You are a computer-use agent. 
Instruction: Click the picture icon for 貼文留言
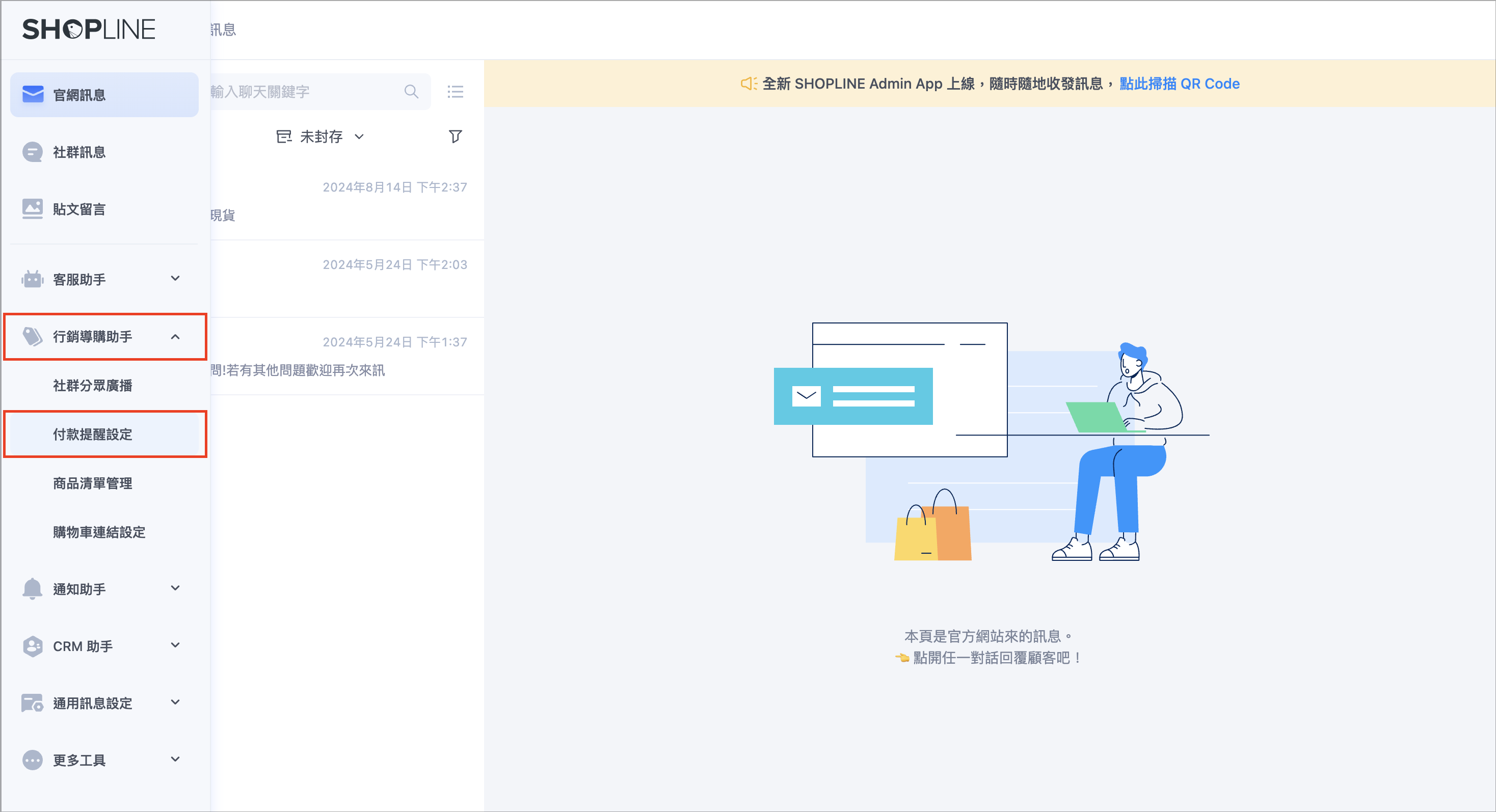33,209
